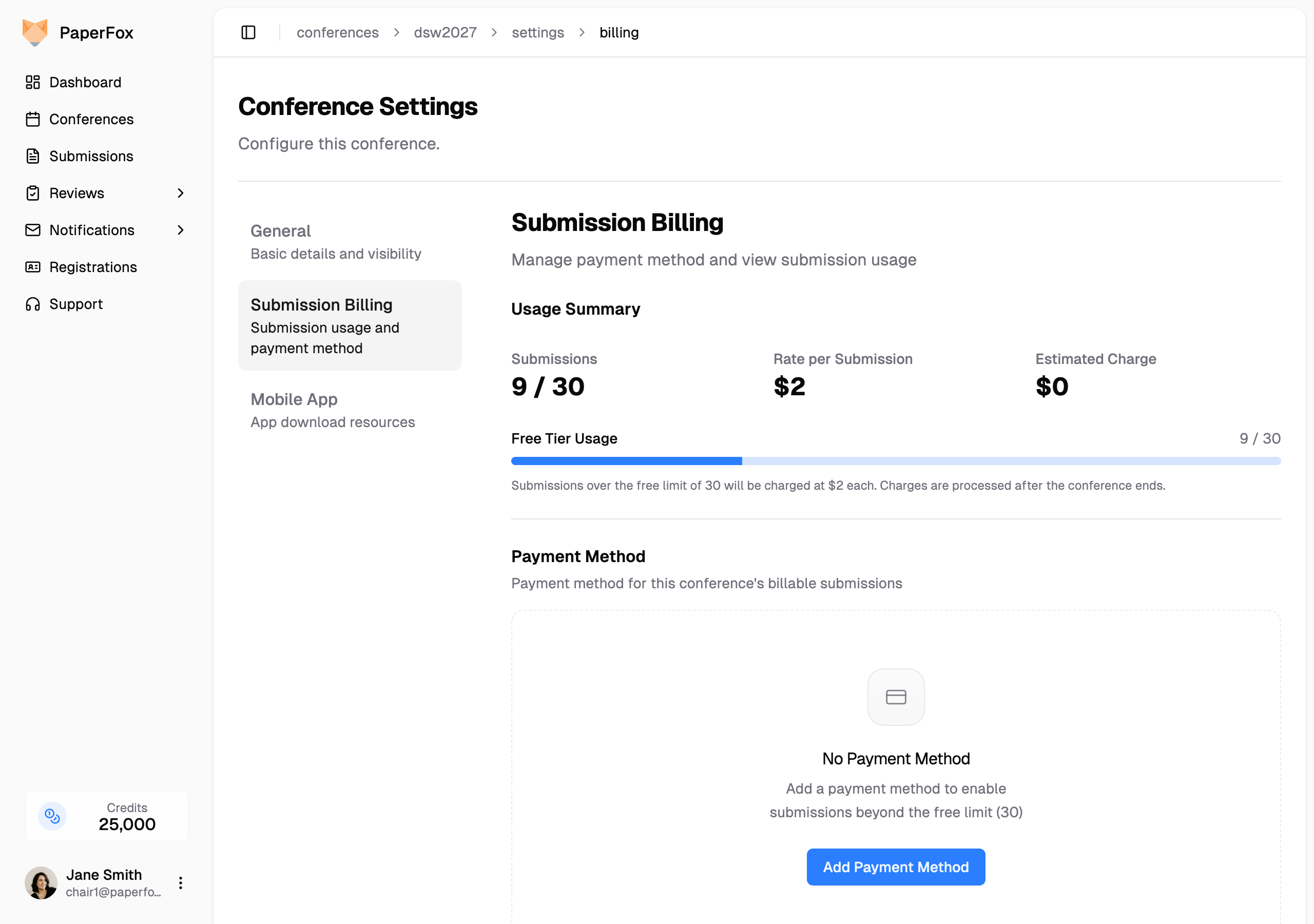
Task: Click the Submissions document icon
Action: click(x=33, y=156)
